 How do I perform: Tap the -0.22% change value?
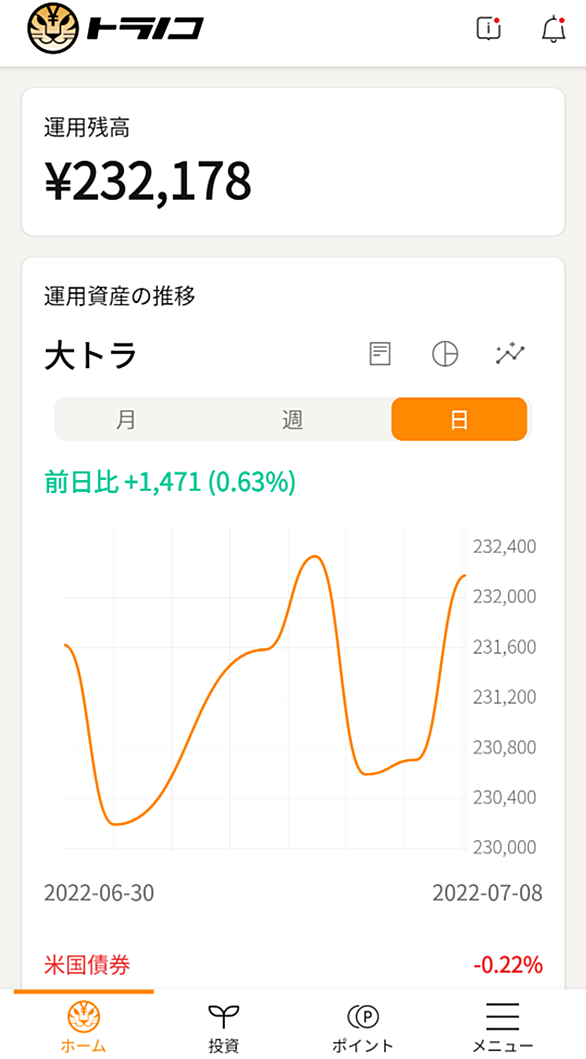pos(508,965)
